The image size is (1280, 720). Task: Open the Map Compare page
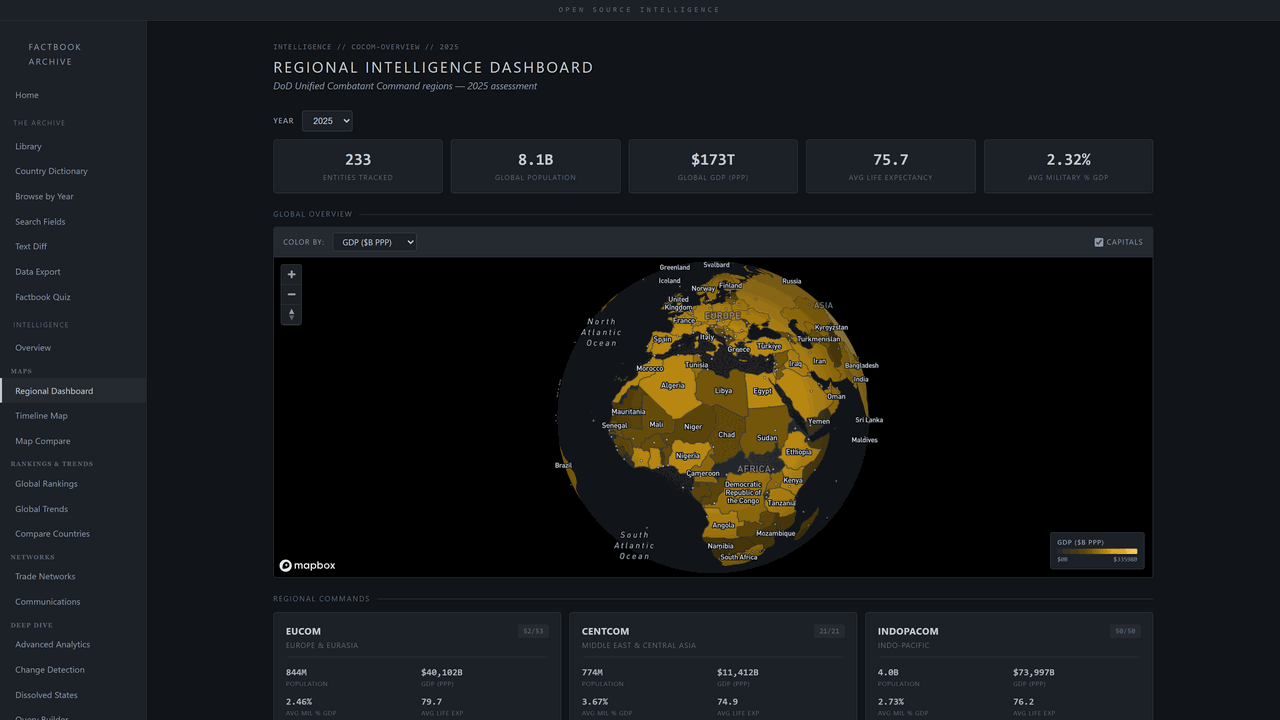(42, 440)
